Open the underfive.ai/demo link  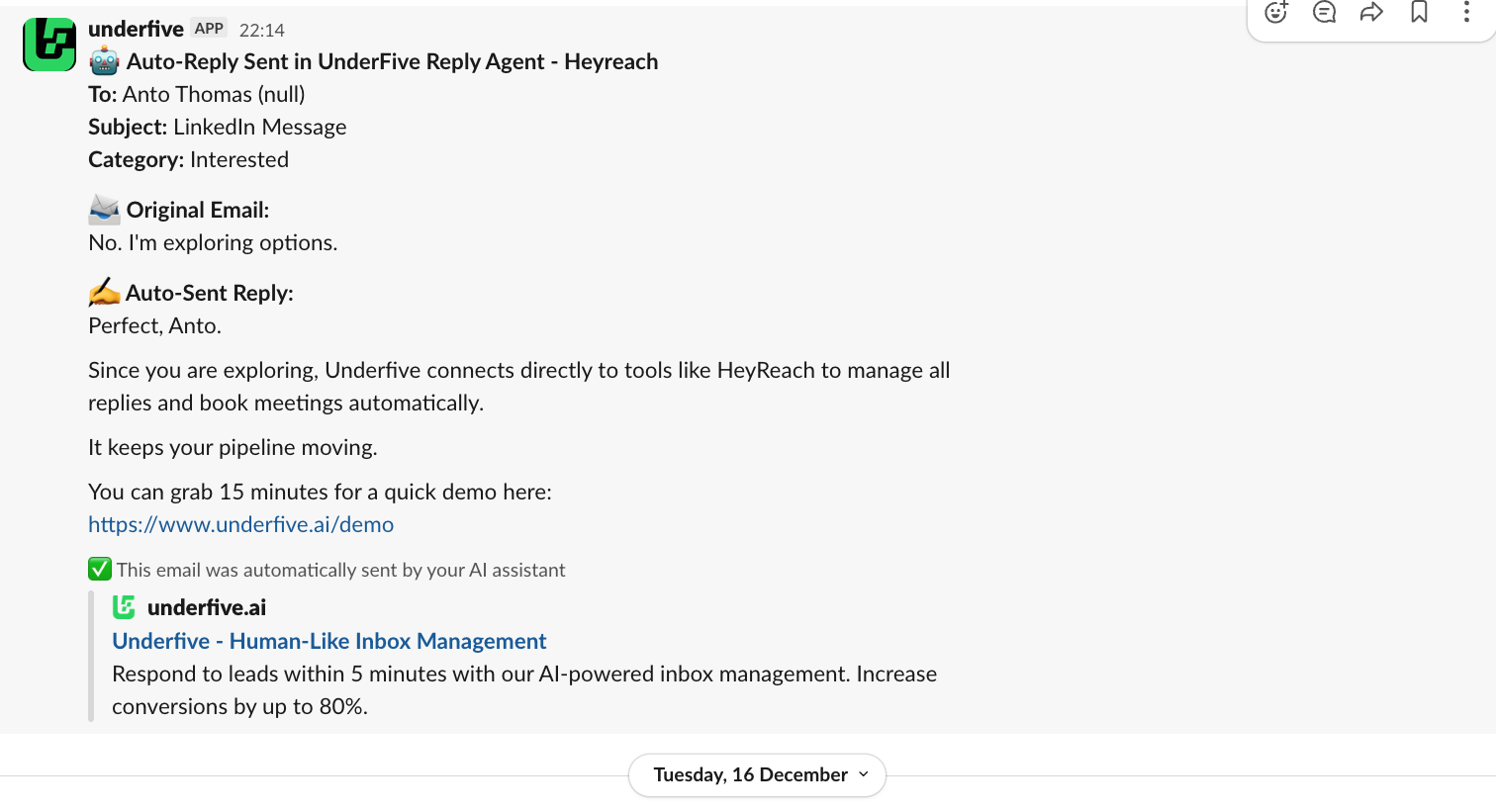pyautogui.click(x=240, y=524)
